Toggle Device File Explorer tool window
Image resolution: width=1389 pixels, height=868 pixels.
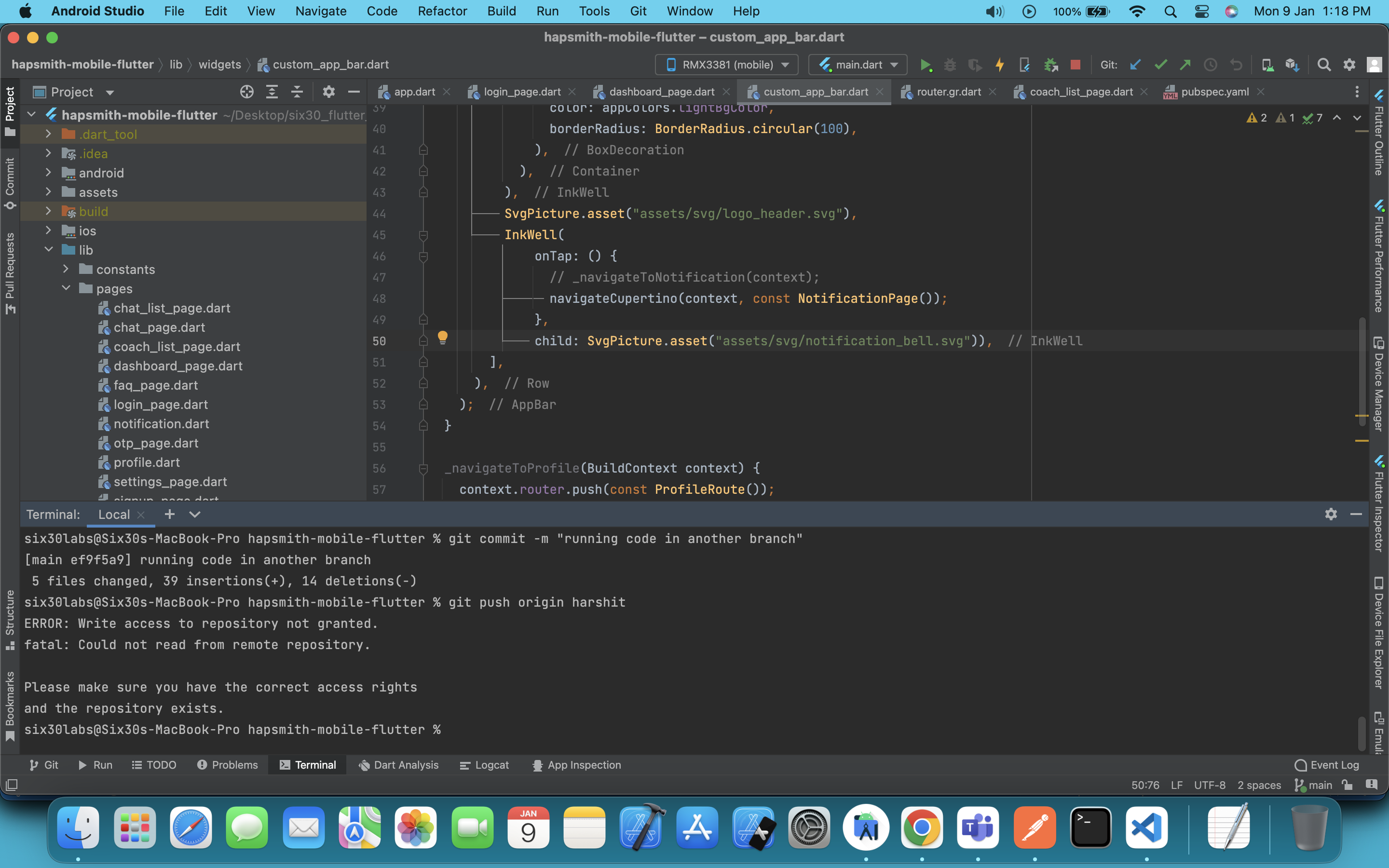[1379, 633]
